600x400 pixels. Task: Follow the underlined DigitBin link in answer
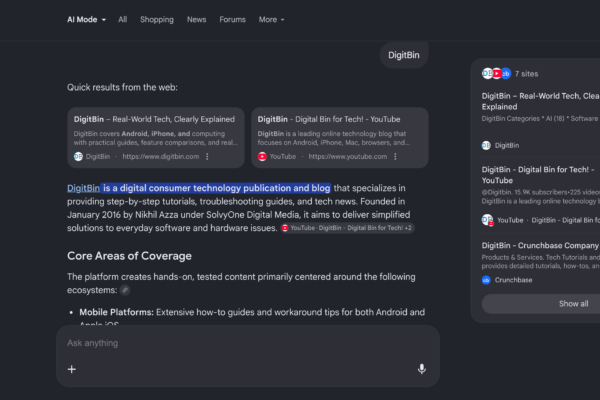(x=83, y=188)
